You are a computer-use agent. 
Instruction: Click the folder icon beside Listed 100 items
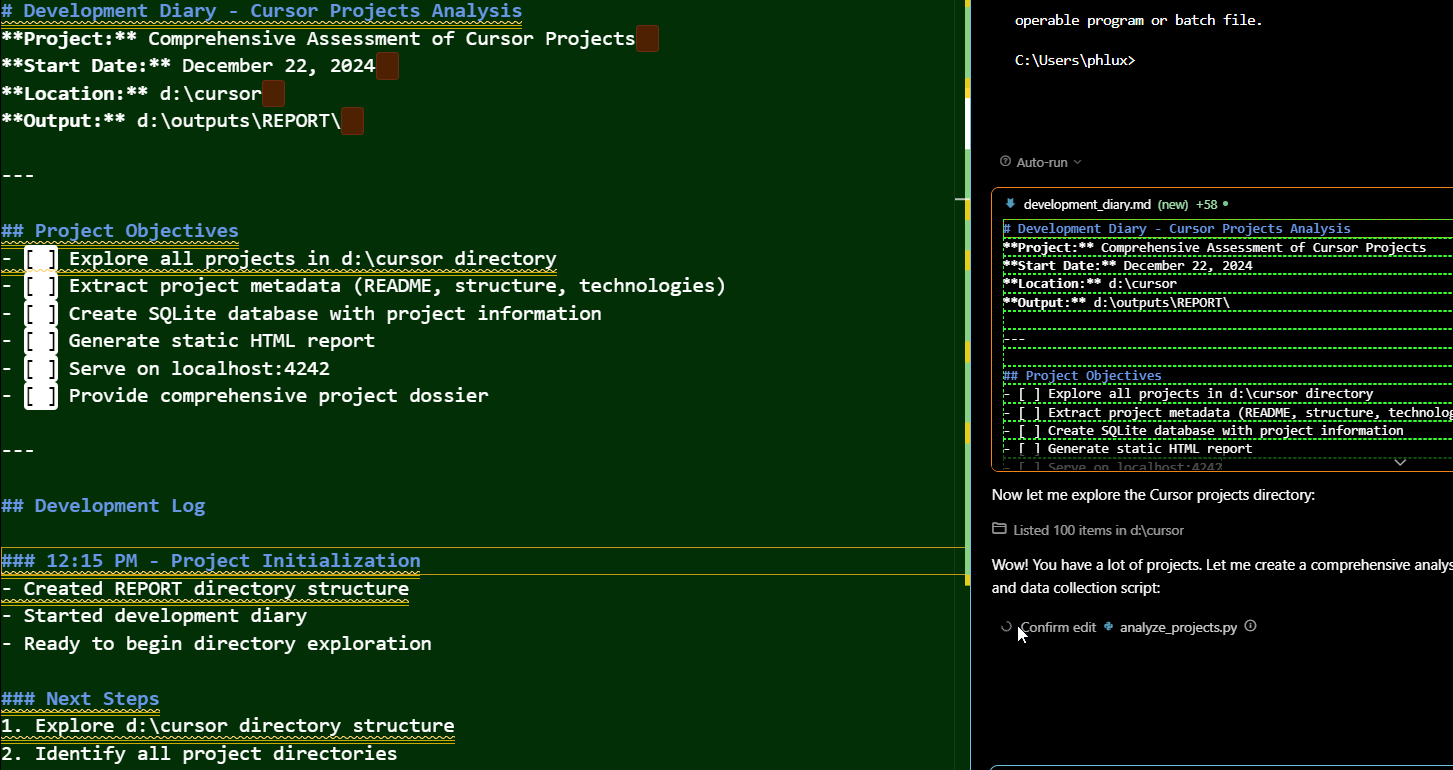point(999,529)
